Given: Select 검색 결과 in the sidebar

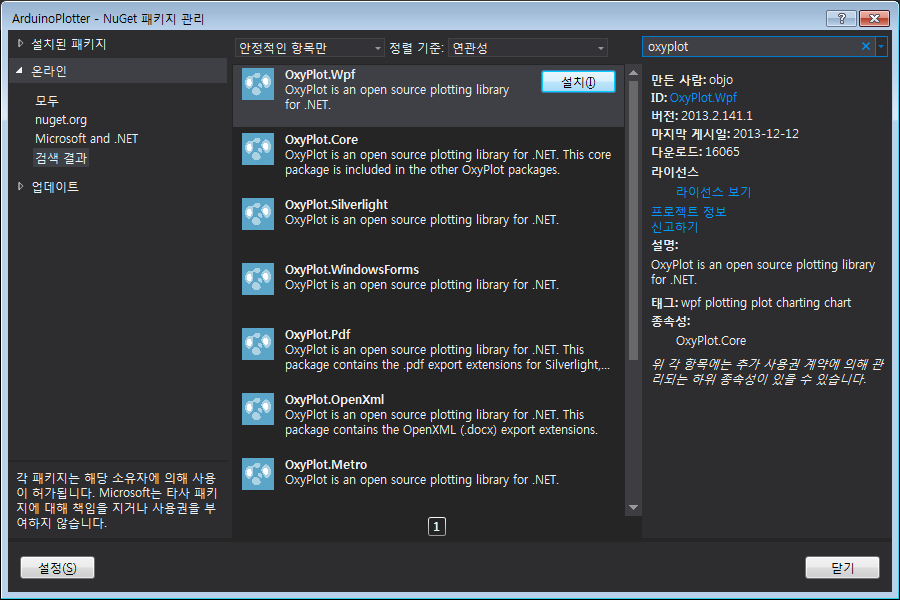Looking at the screenshot, I should [61, 158].
